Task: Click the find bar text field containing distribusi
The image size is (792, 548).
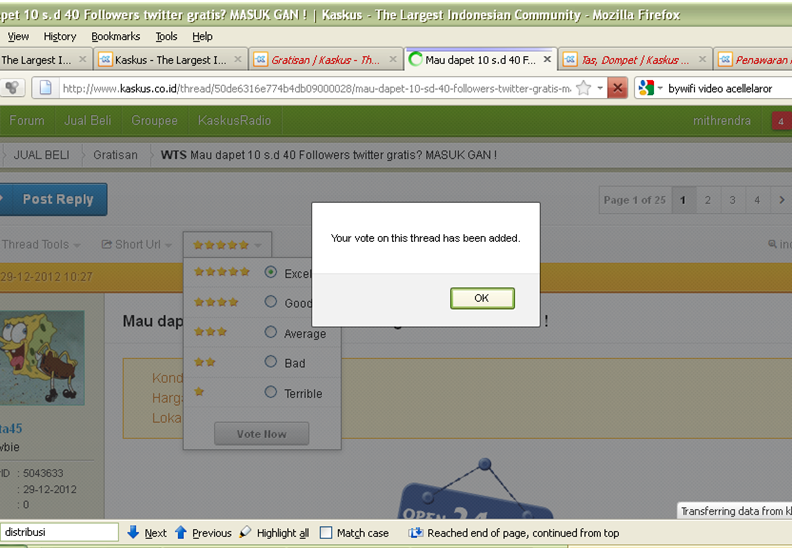Action: (59, 532)
